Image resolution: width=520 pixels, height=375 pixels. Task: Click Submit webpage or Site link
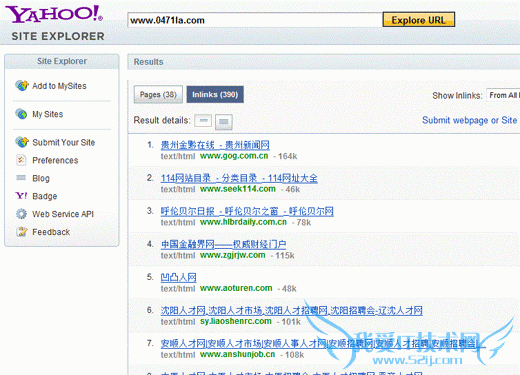point(470,120)
